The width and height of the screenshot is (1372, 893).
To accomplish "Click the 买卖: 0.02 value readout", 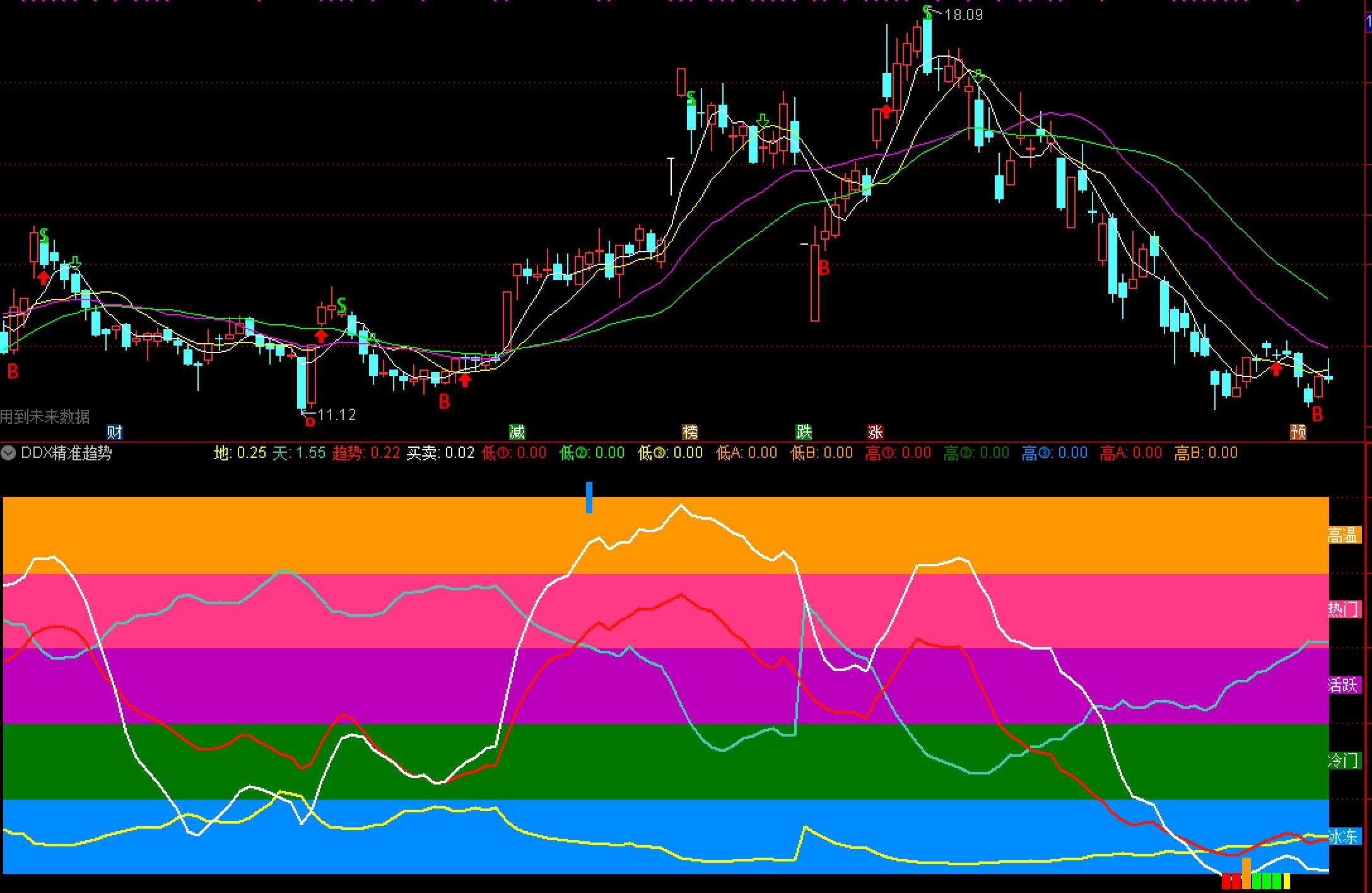I will point(440,453).
